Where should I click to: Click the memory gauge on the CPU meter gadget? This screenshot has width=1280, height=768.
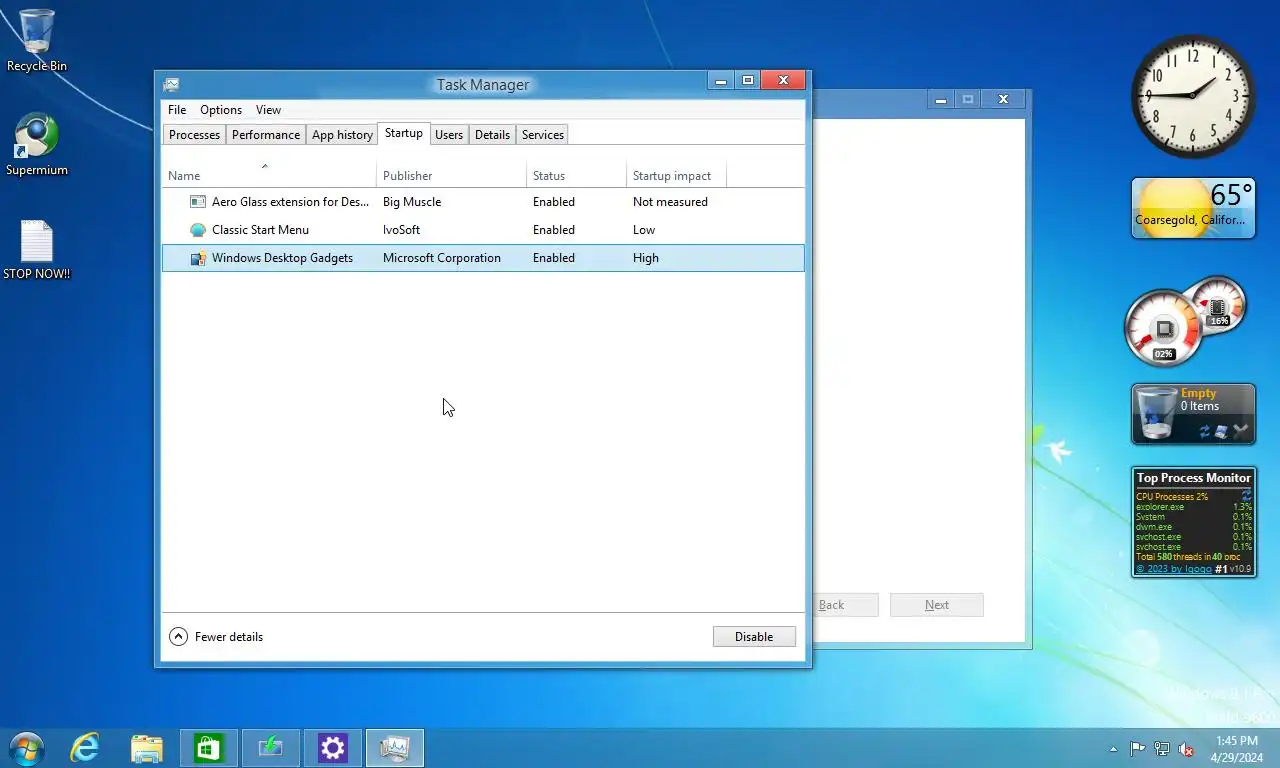(1219, 305)
